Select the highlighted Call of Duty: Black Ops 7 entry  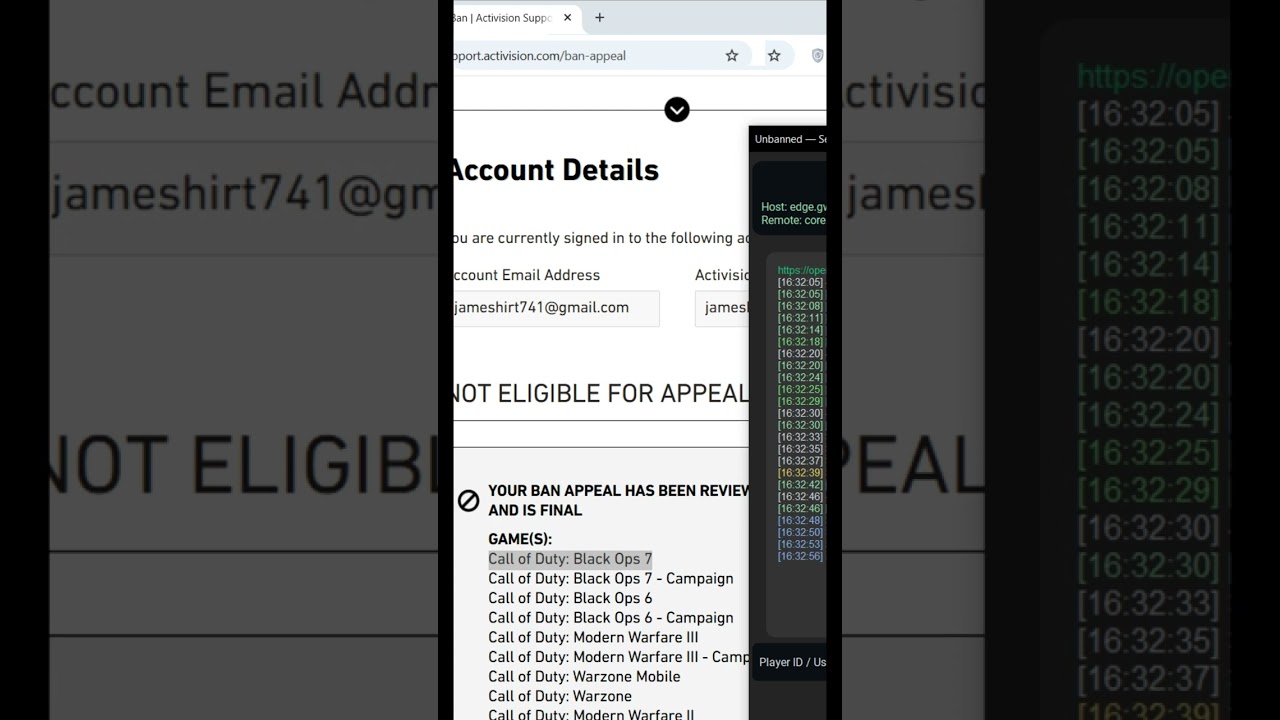coord(570,559)
